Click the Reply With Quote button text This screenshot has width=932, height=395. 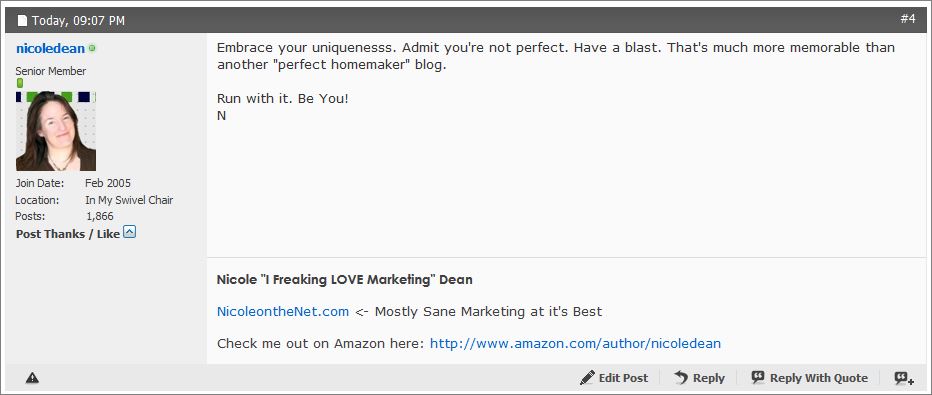click(x=818, y=378)
